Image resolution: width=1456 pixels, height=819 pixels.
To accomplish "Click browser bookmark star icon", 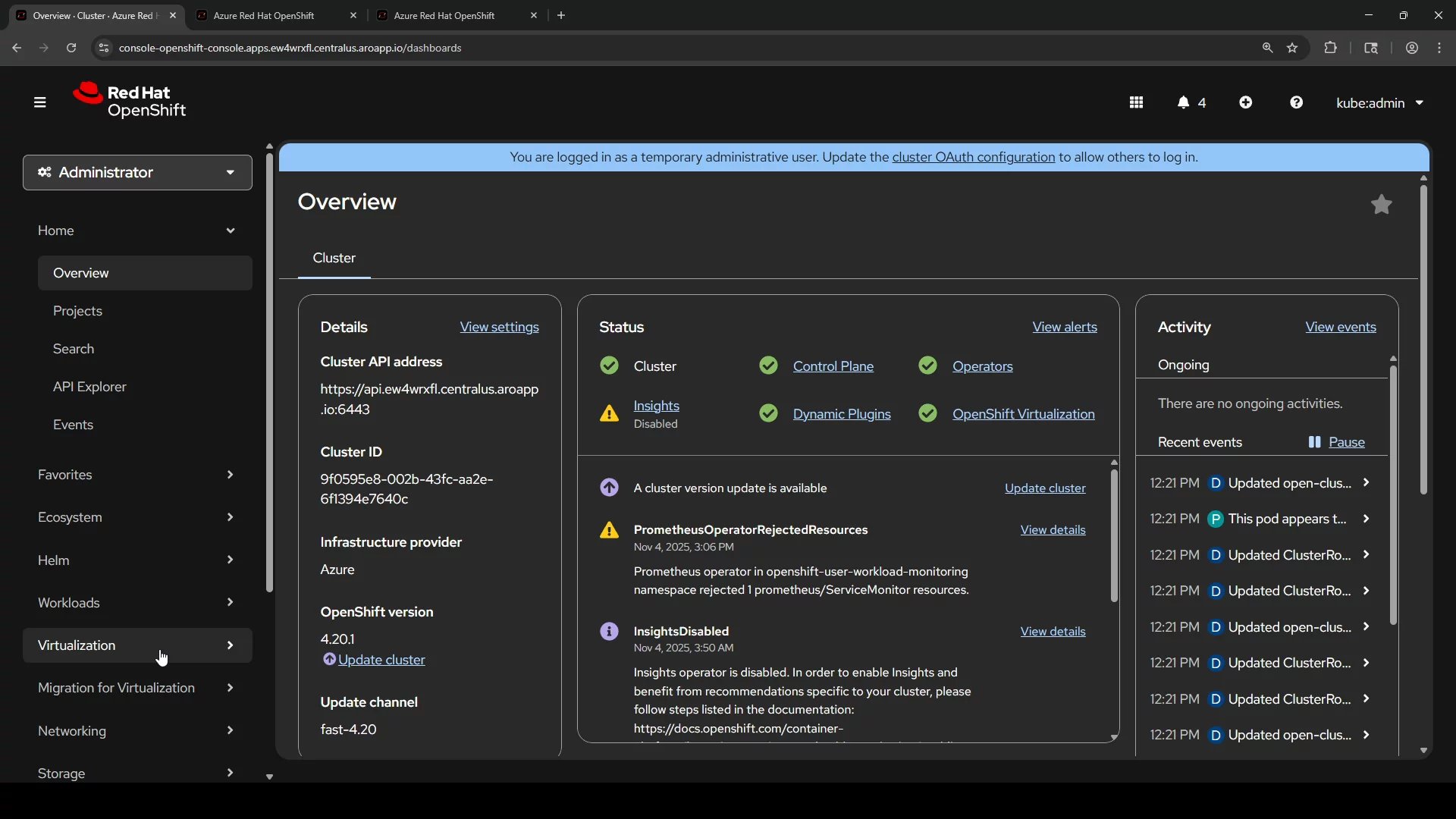I will 1292,48.
